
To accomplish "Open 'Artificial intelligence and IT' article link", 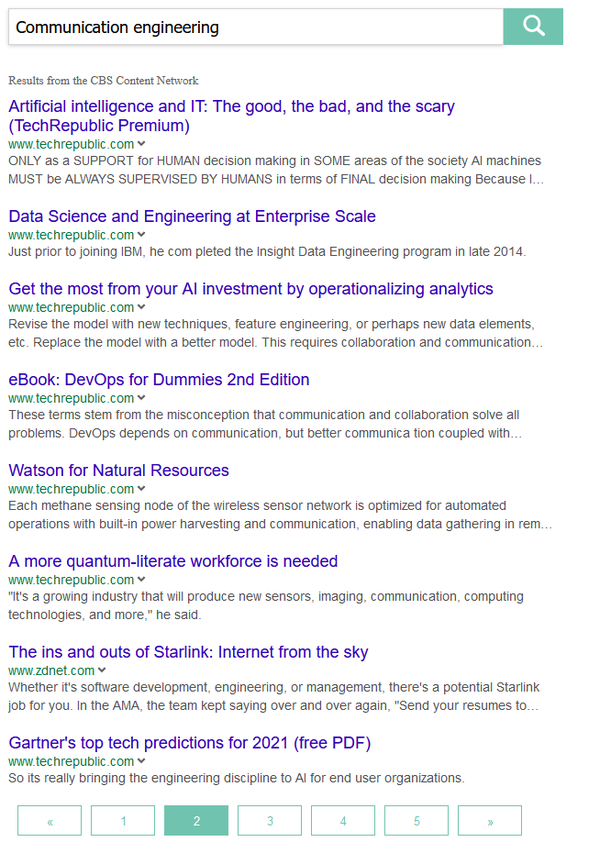I will (x=231, y=106).
